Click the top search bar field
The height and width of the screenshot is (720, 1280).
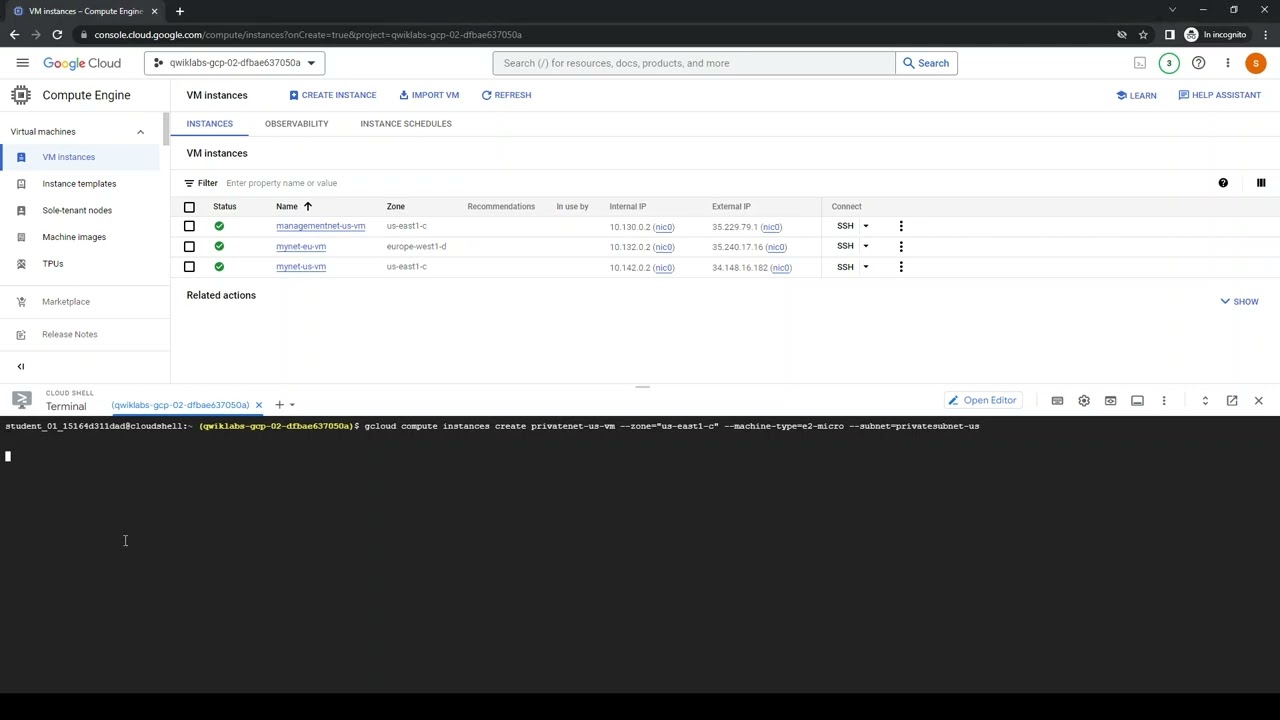(694, 63)
